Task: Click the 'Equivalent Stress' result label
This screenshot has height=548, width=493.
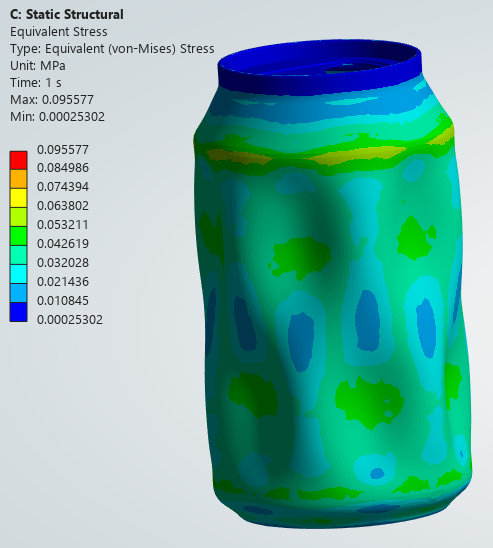Action: pyautogui.click(x=59, y=32)
